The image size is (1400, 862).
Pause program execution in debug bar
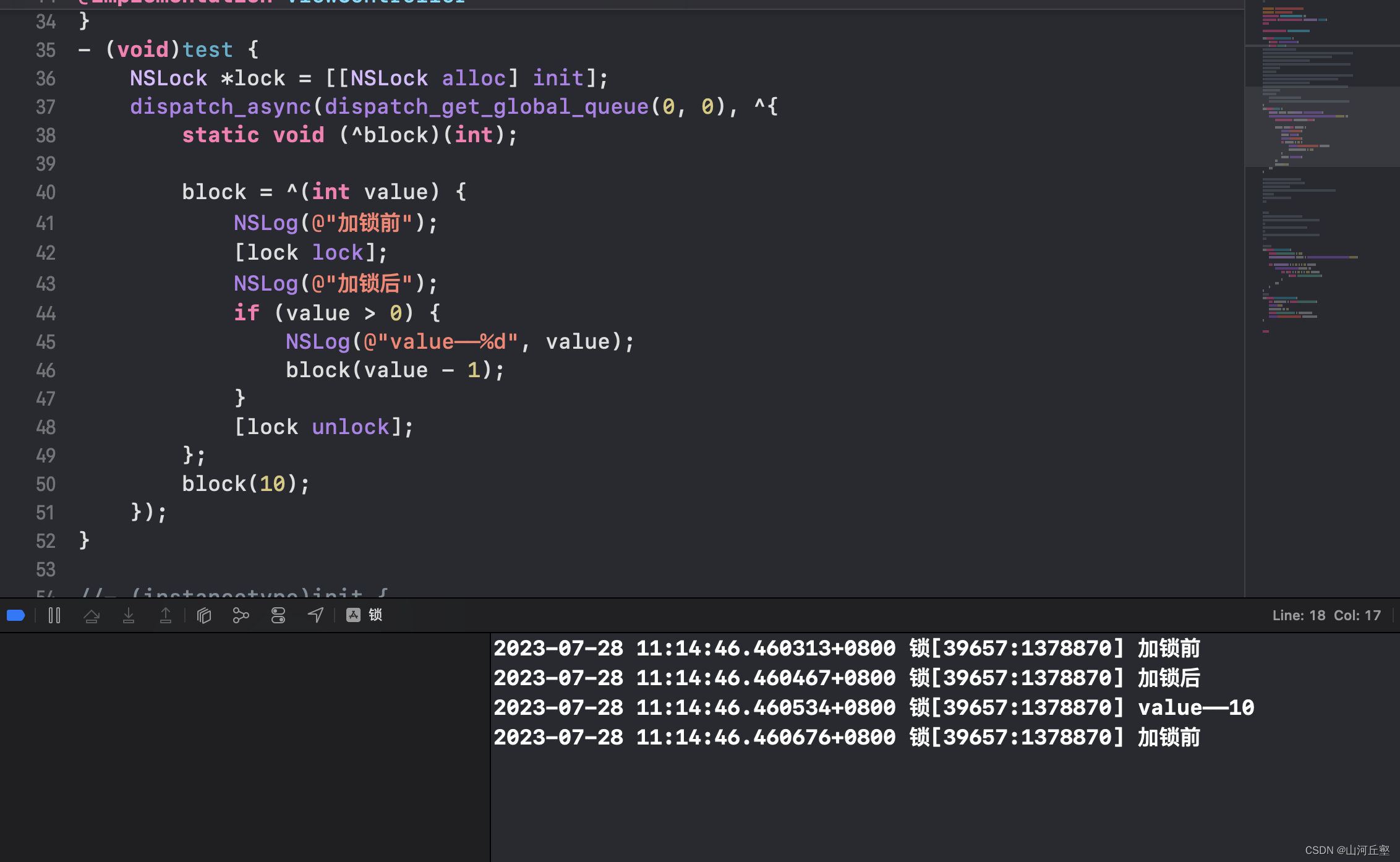[x=54, y=615]
